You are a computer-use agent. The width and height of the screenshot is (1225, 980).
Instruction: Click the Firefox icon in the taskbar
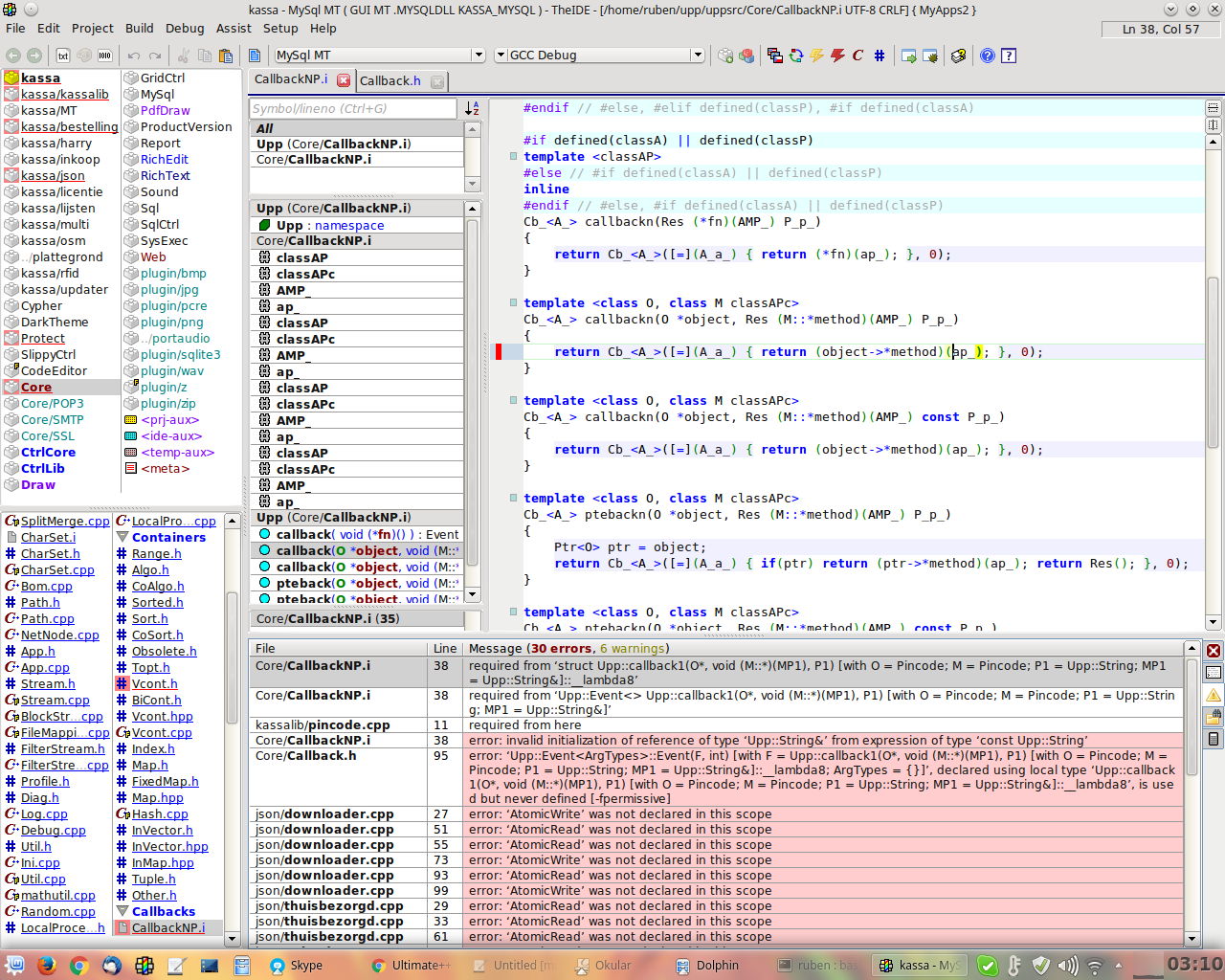click(x=47, y=965)
